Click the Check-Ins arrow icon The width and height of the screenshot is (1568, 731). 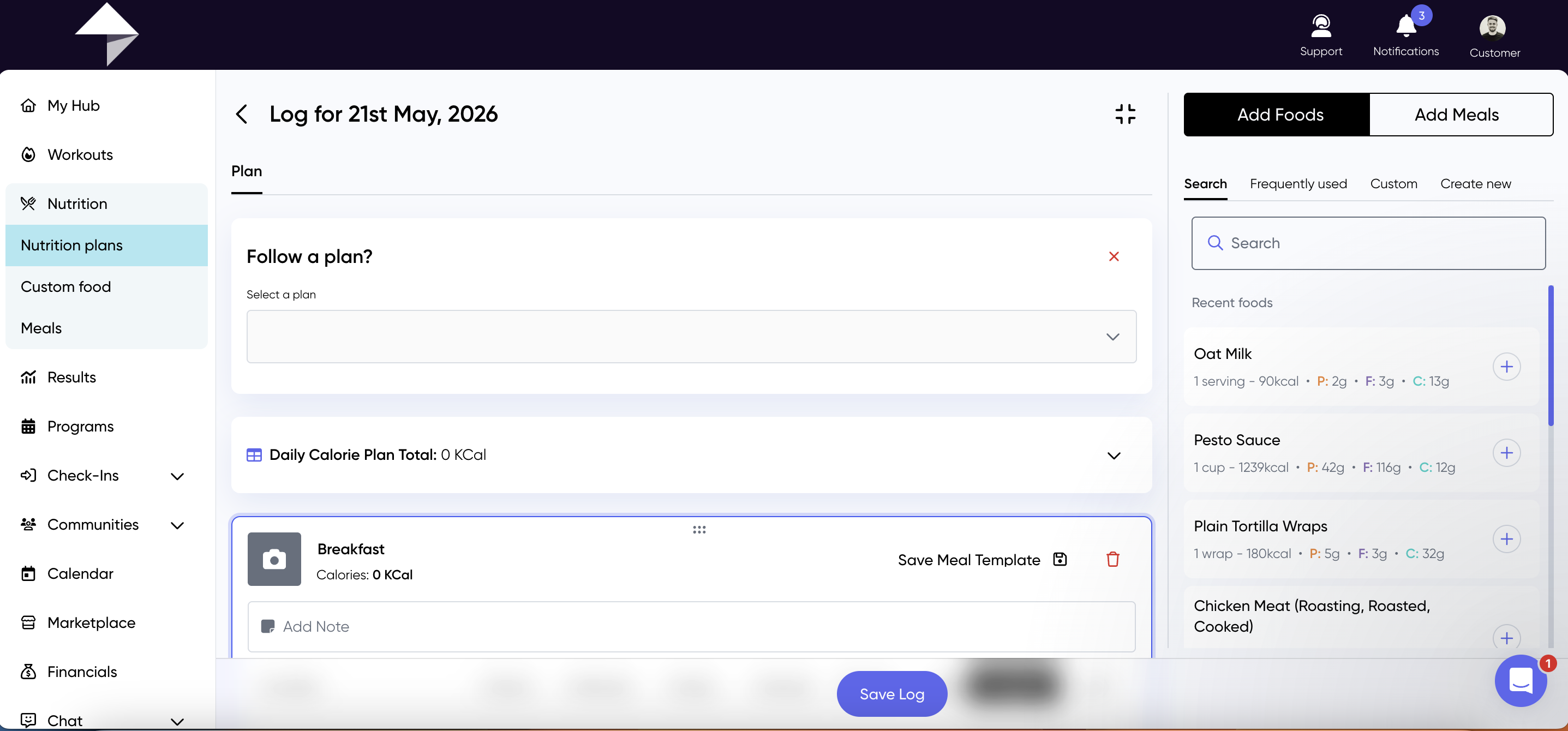click(28, 475)
